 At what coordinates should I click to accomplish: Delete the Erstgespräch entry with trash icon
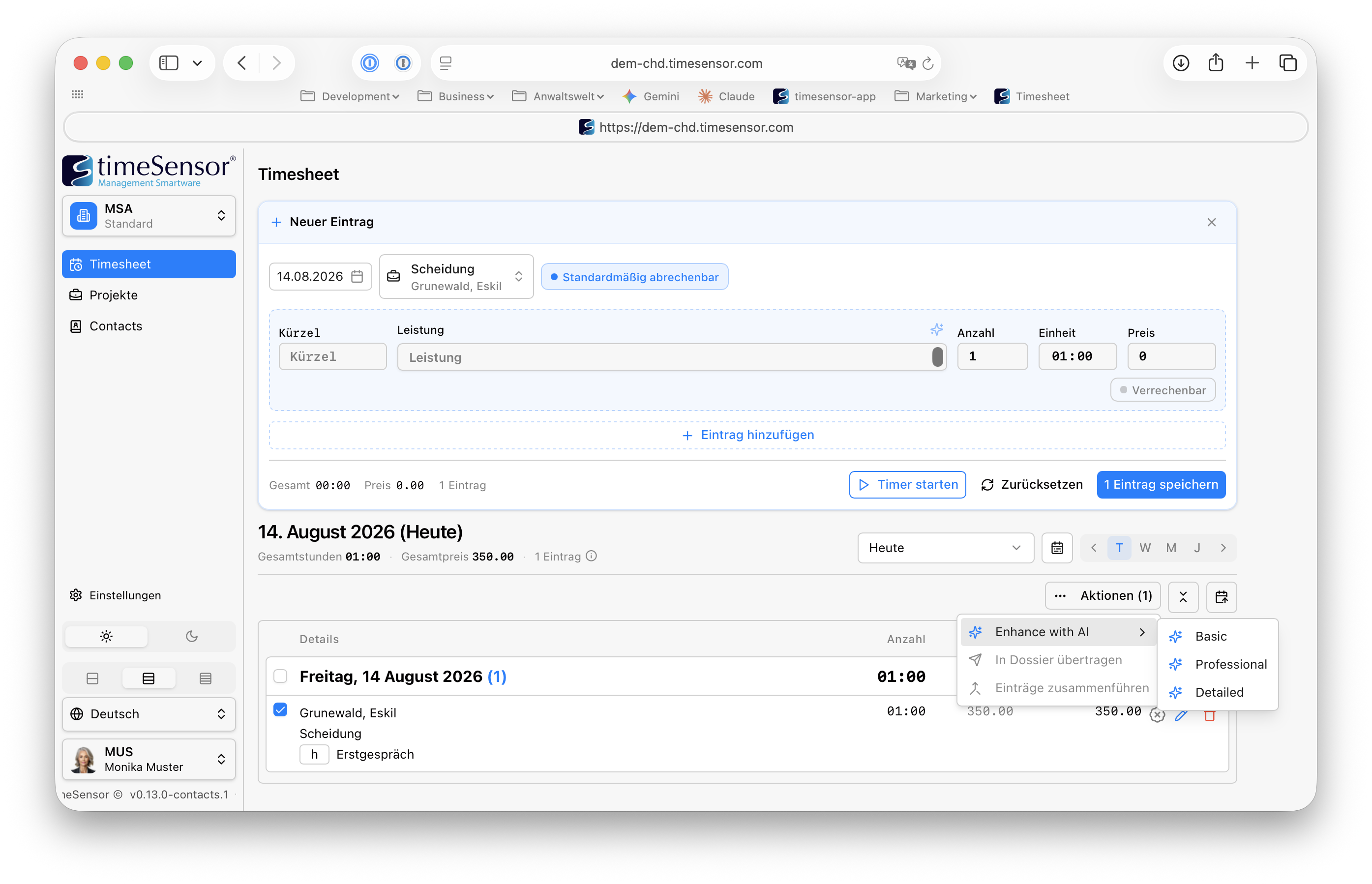[1210, 715]
